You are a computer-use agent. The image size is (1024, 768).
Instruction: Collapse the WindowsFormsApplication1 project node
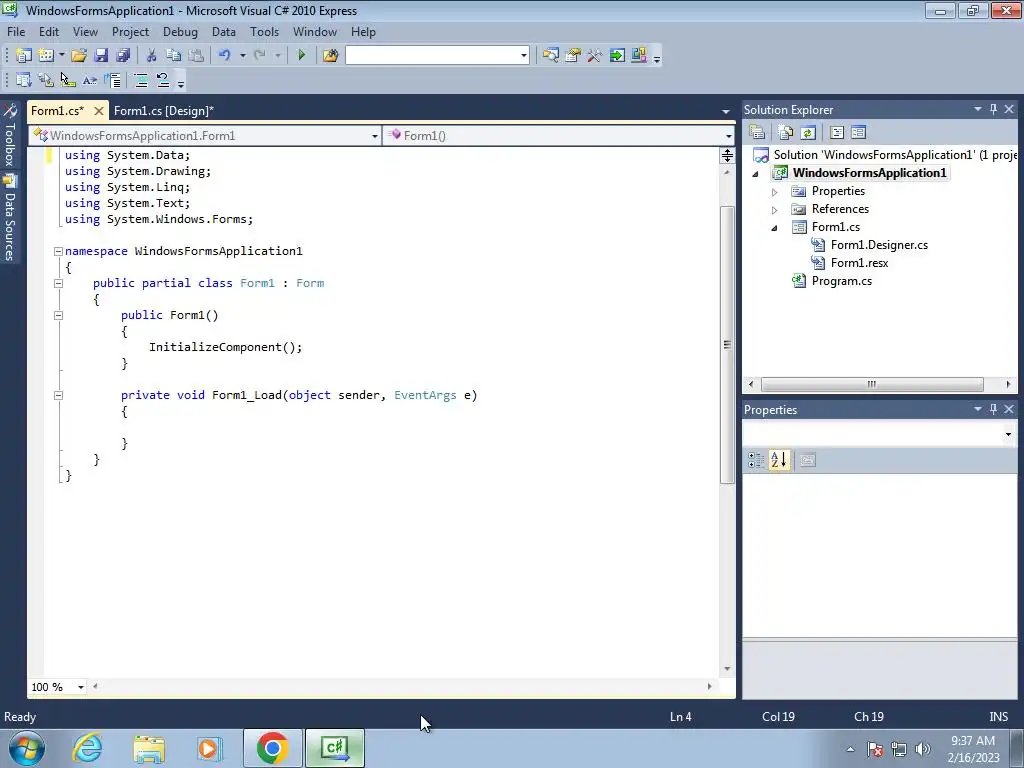756,174
